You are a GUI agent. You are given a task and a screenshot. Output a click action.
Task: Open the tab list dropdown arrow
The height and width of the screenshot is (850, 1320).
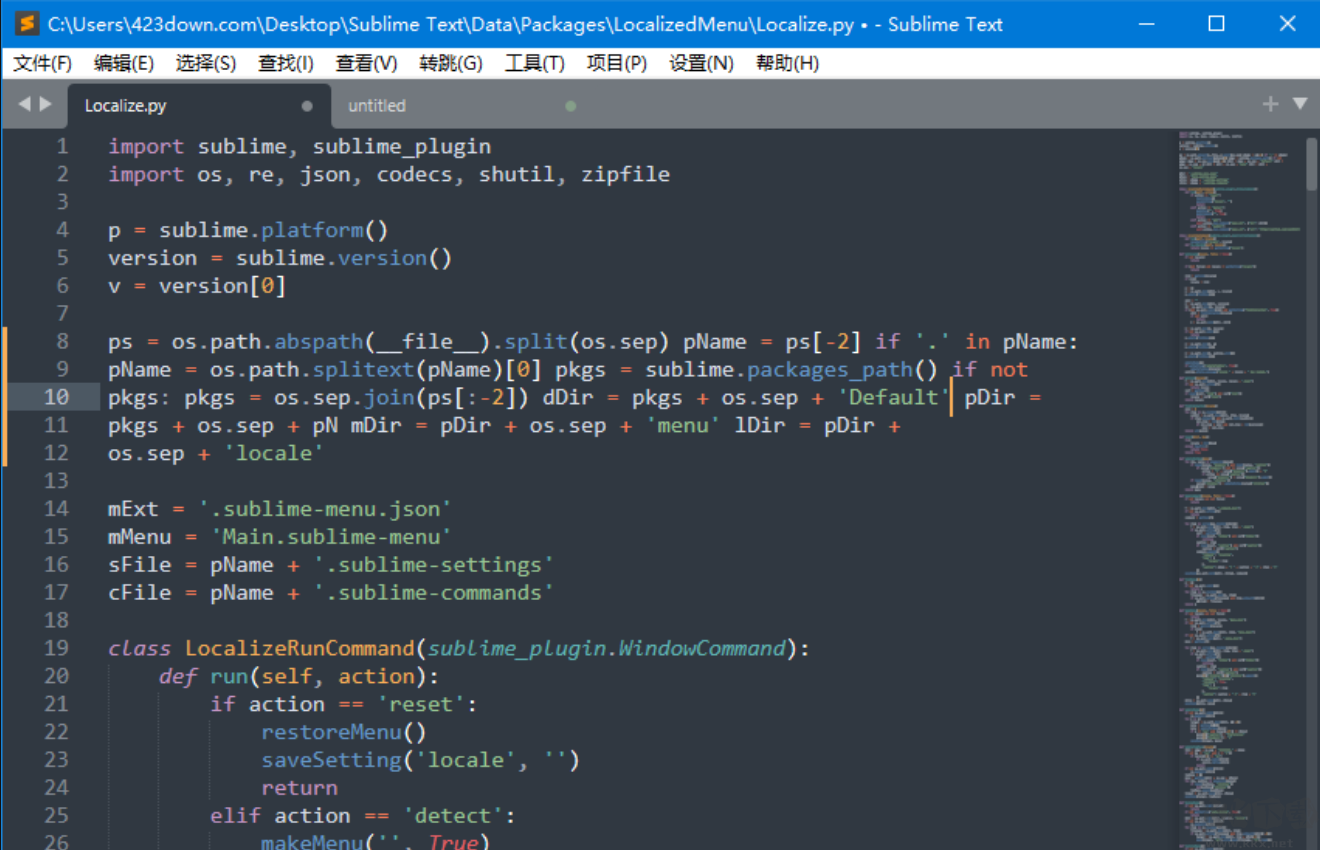(x=1300, y=104)
